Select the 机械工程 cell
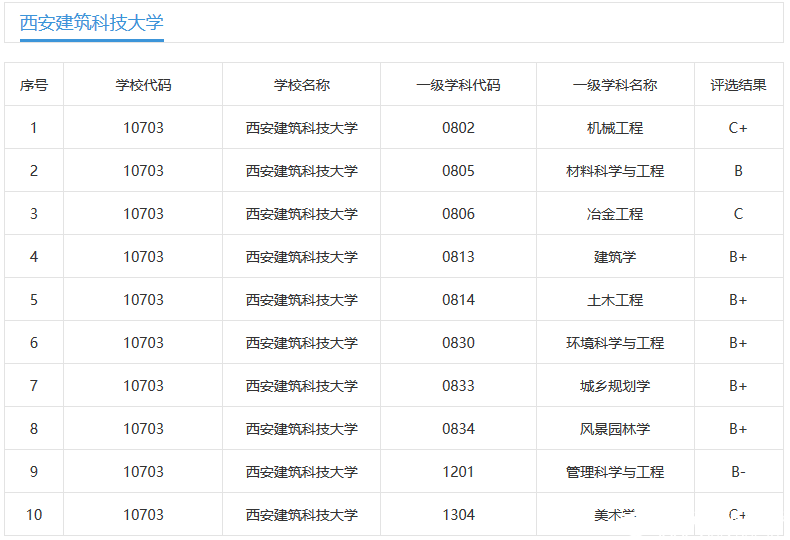The height and width of the screenshot is (540, 790). click(x=615, y=128)
